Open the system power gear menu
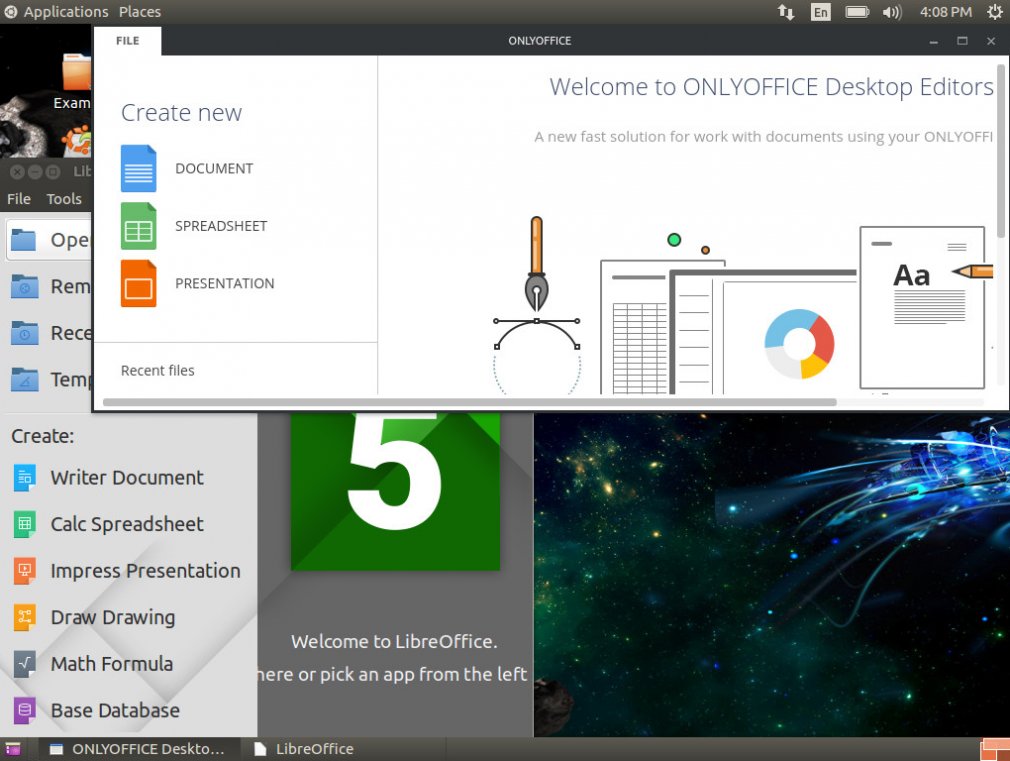Viewport: 1010px width, 761px height. click(994, 12)
